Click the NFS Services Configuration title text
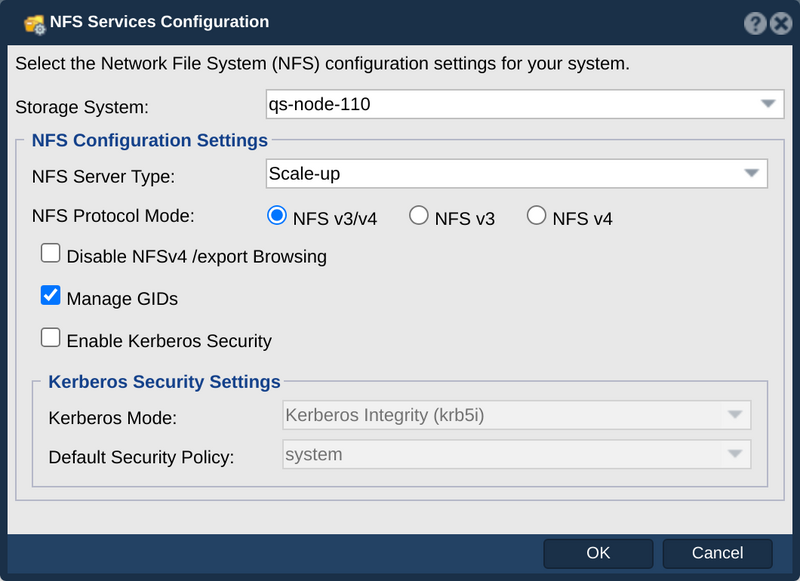 click(159, 22)
